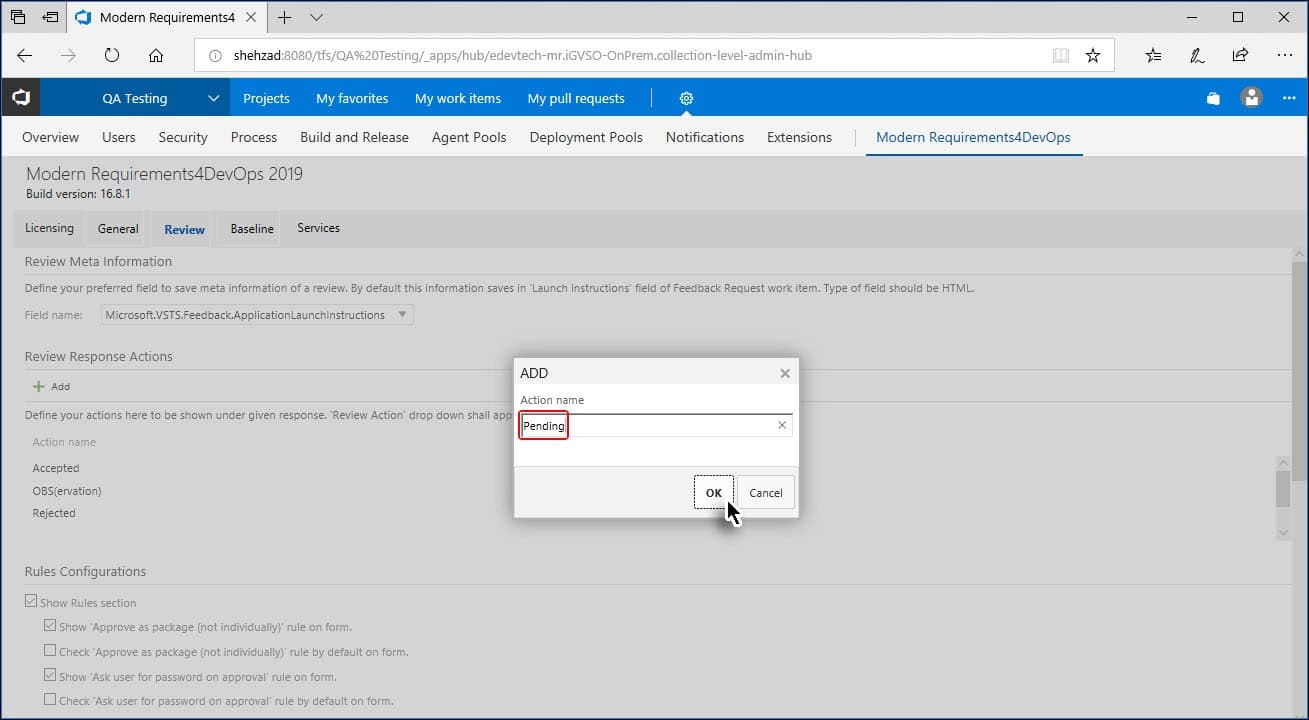Click the browser Forward arrow
This screenshot has width=1309, height=720.
(68, 56)
